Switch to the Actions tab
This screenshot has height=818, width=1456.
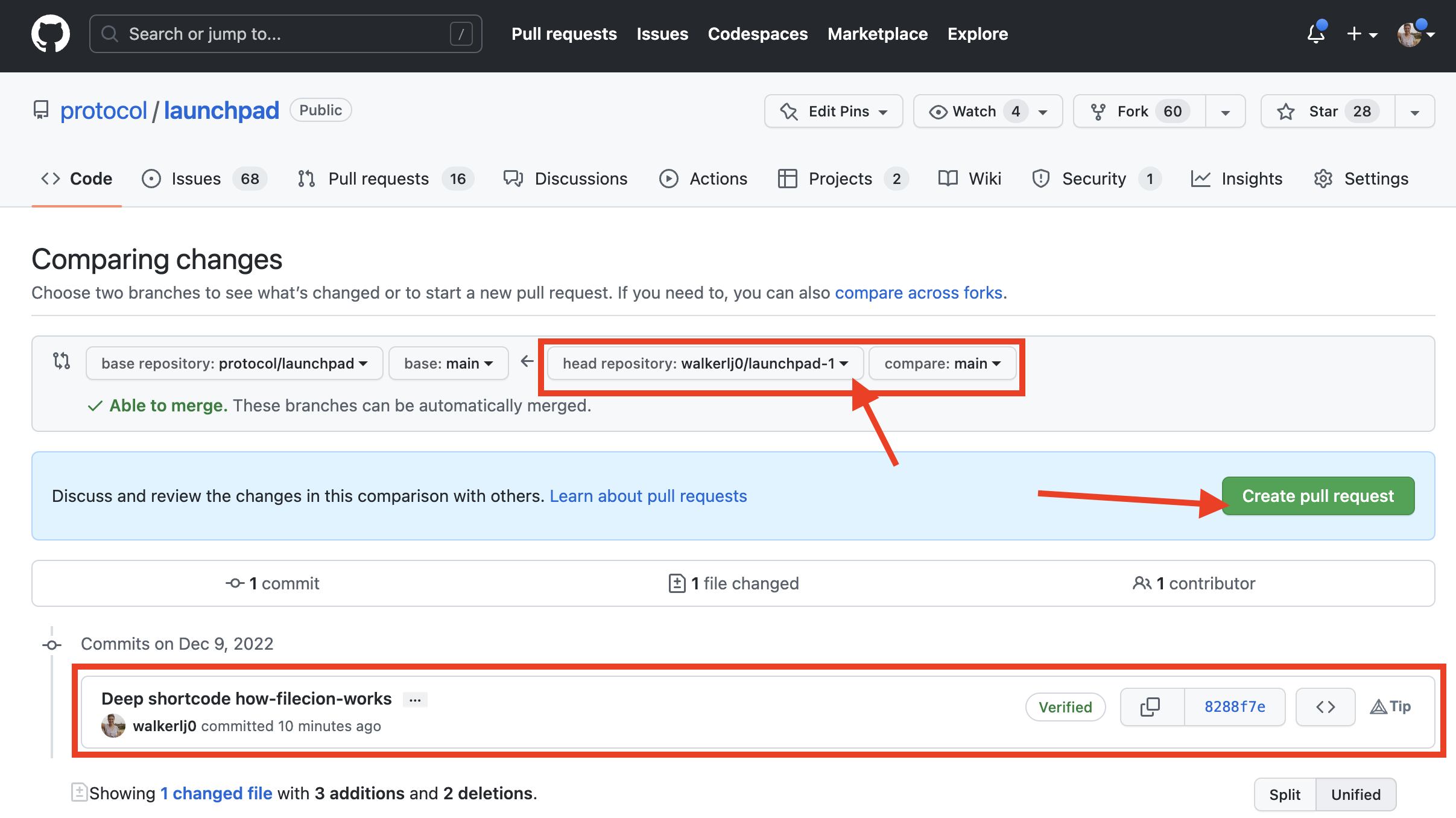click(703, 179)
